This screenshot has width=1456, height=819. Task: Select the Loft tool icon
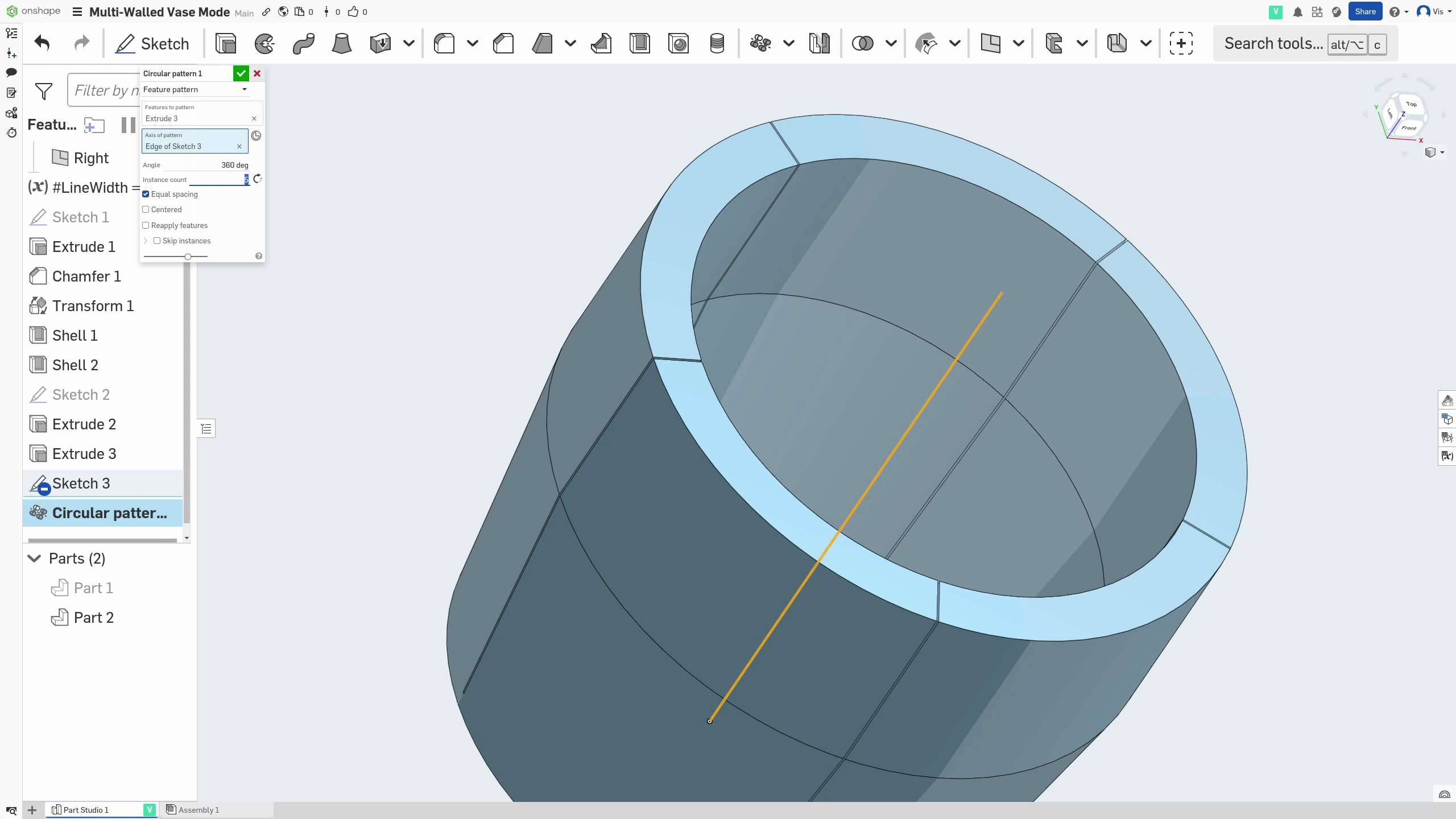click(341, 43)
